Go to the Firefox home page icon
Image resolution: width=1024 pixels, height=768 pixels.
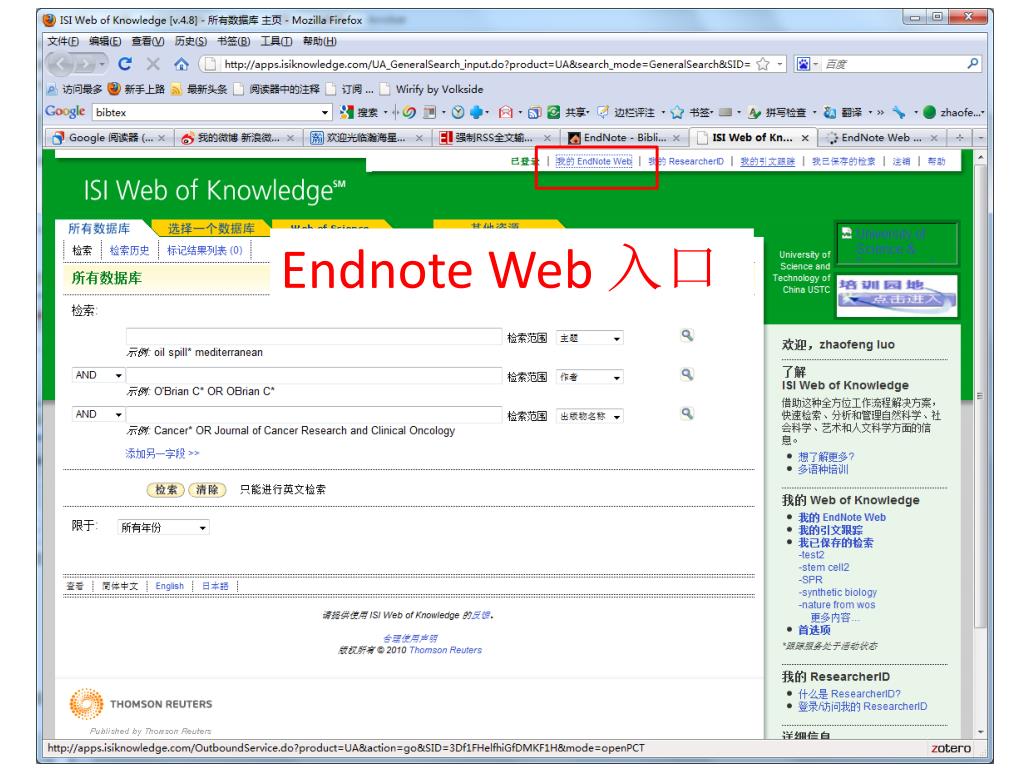(x=181, y=64)
